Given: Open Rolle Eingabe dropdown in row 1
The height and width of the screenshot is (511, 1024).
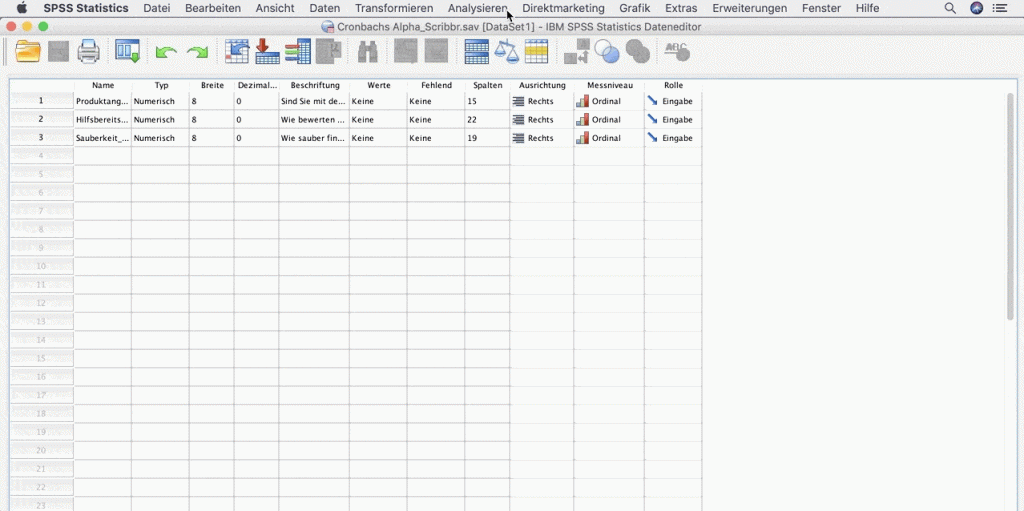Looking at the screenshot, I should click(673, 101).
